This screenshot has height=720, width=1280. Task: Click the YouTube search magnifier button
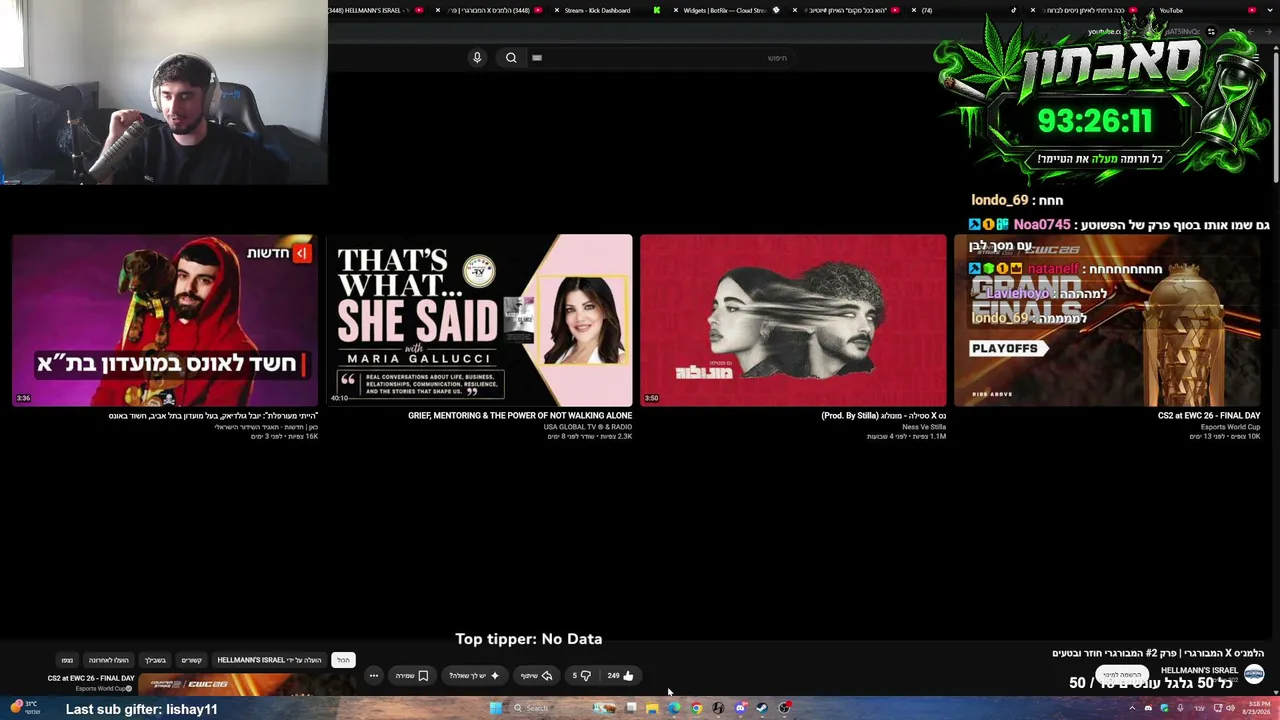(x=511, y=58)
